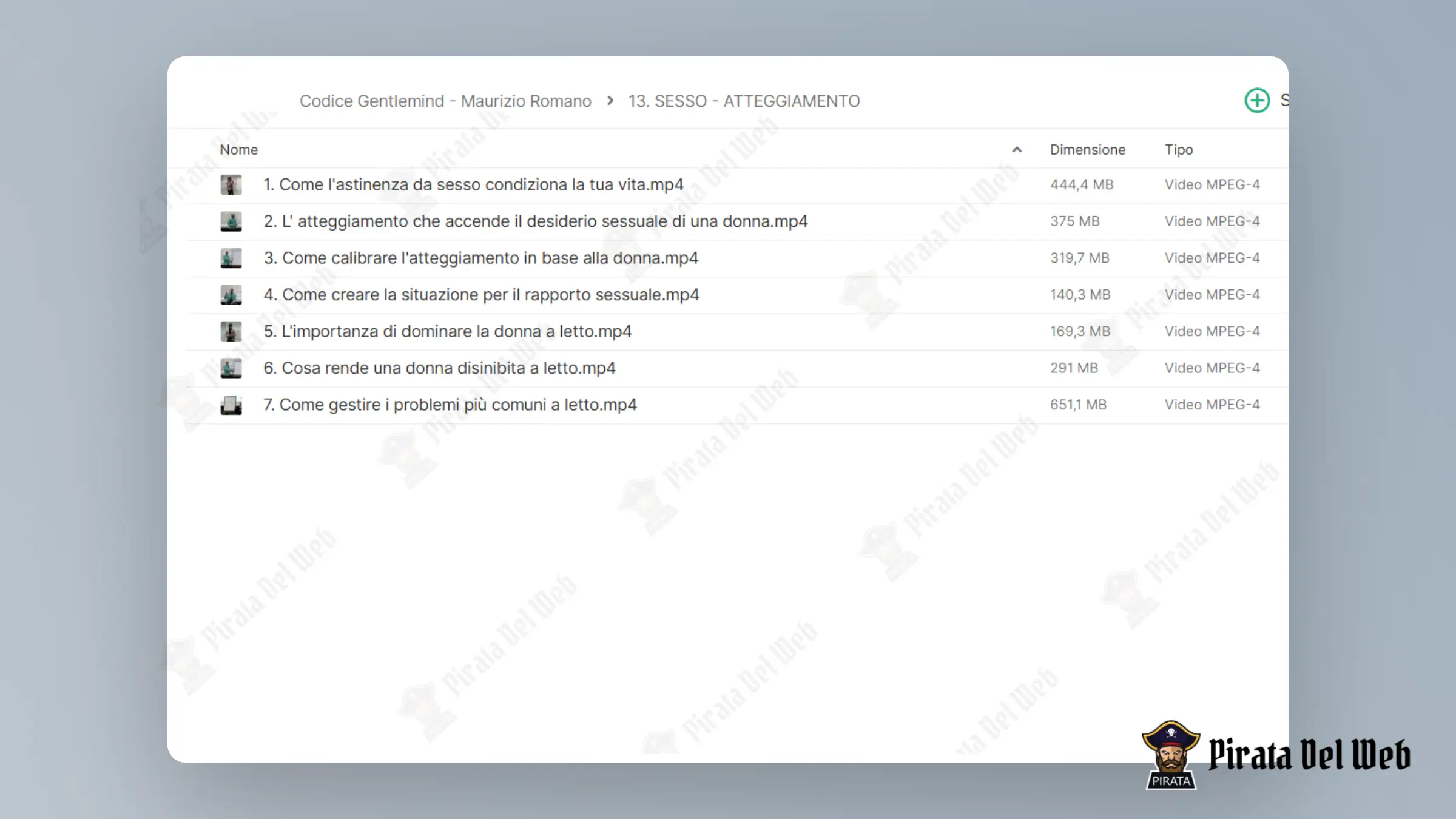The height and width of the screenshot is (819, 1456).
Task: Click thumbnail of file 2 atteggiamento desiderio
Action: pos(231,221)
